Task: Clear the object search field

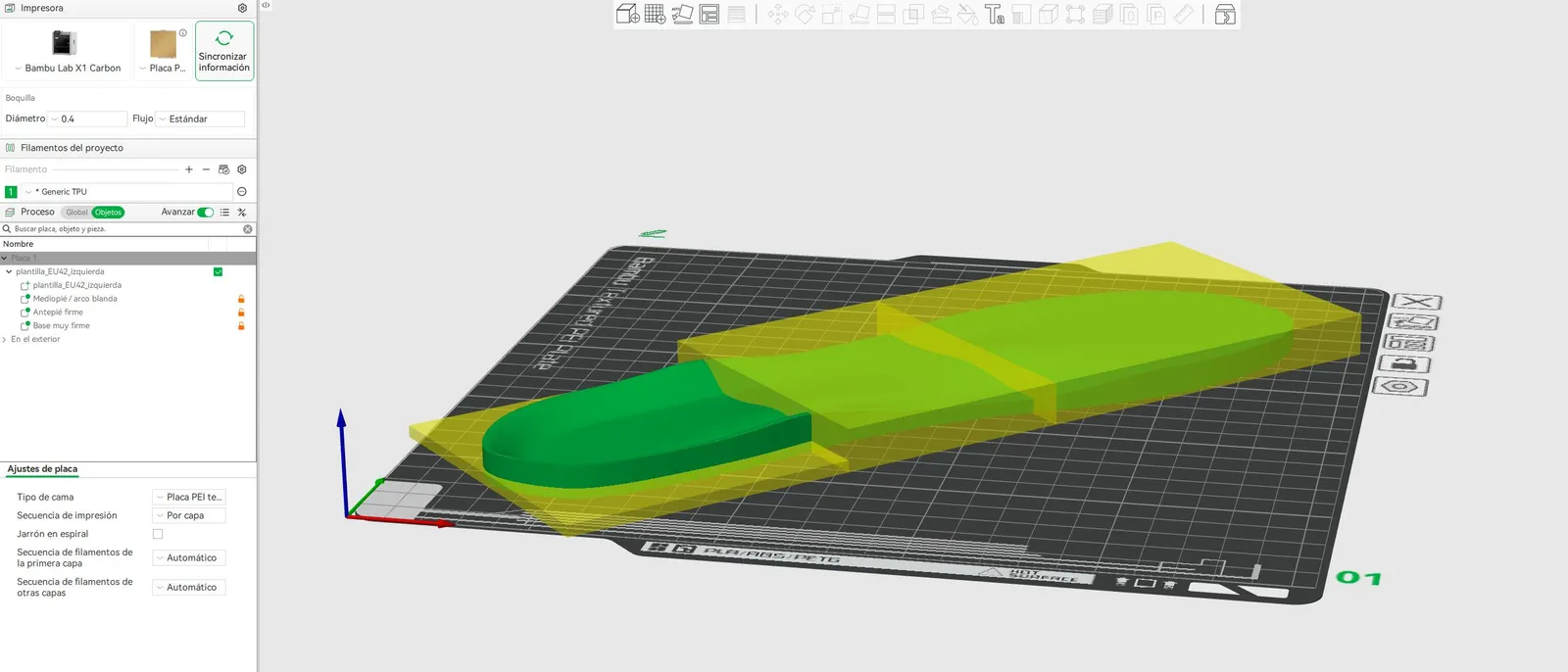Action: (x=248, y=229)
